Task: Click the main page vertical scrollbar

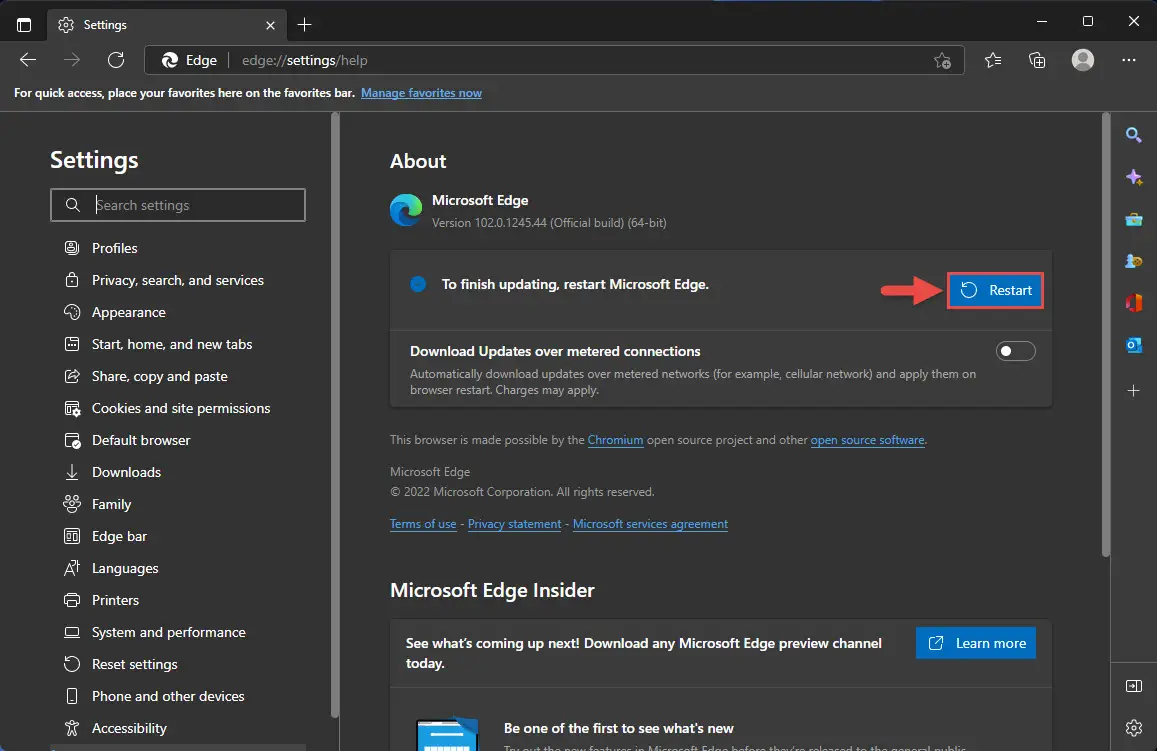Action: click(1105, 334)
